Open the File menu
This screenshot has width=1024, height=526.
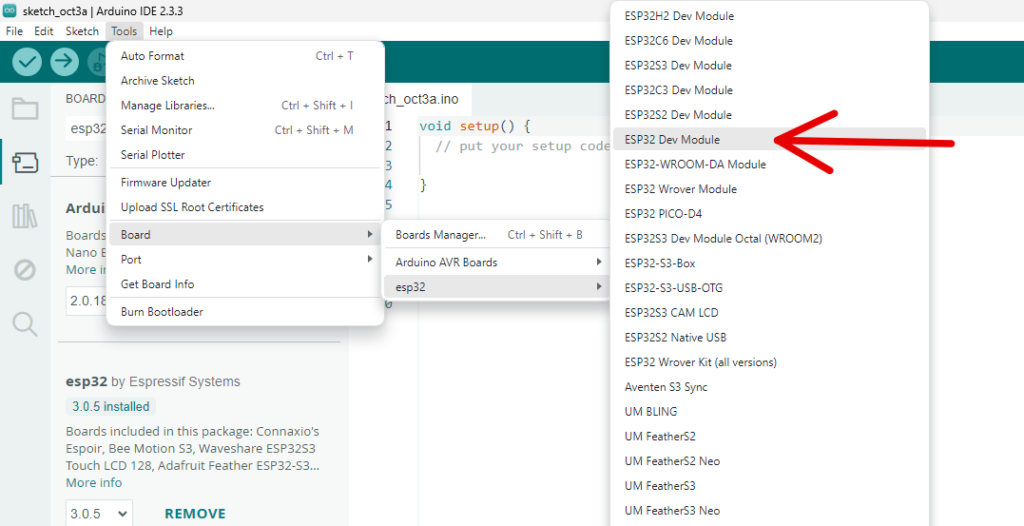pyautogui.click(x=14, y=31)
